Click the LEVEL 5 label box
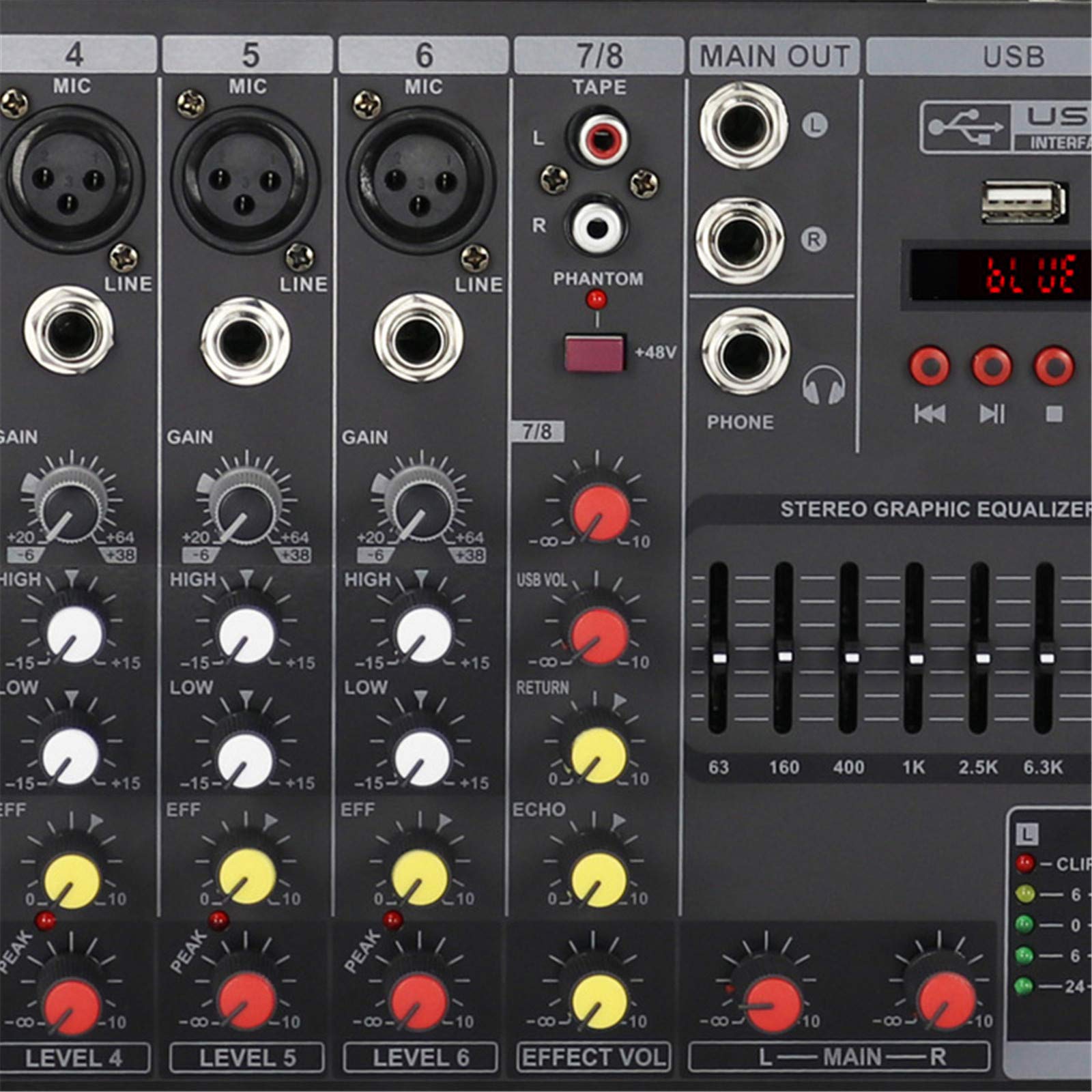 pyautogui.click(x=246, y=1058)
